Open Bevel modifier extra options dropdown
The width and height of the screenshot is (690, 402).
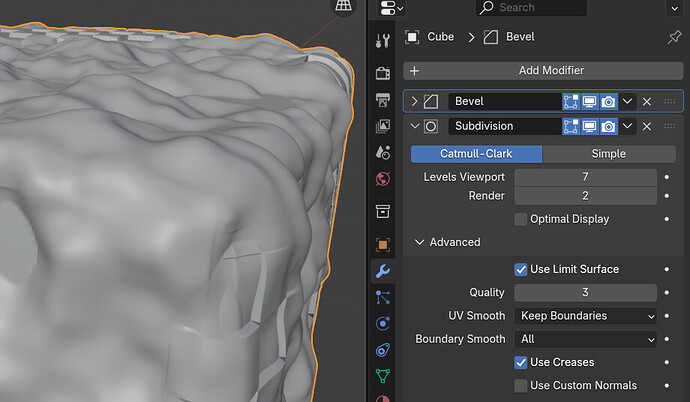(x=627, y=102)
